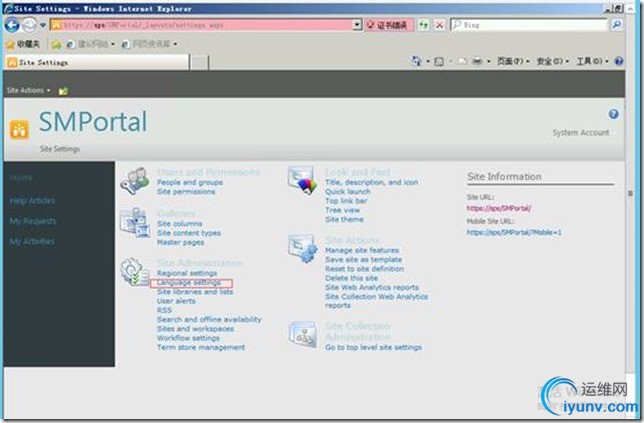The width and height of the screenshot is (644, 423).
Task: Open Site libraries and lists link
Action: pos(195,292)
